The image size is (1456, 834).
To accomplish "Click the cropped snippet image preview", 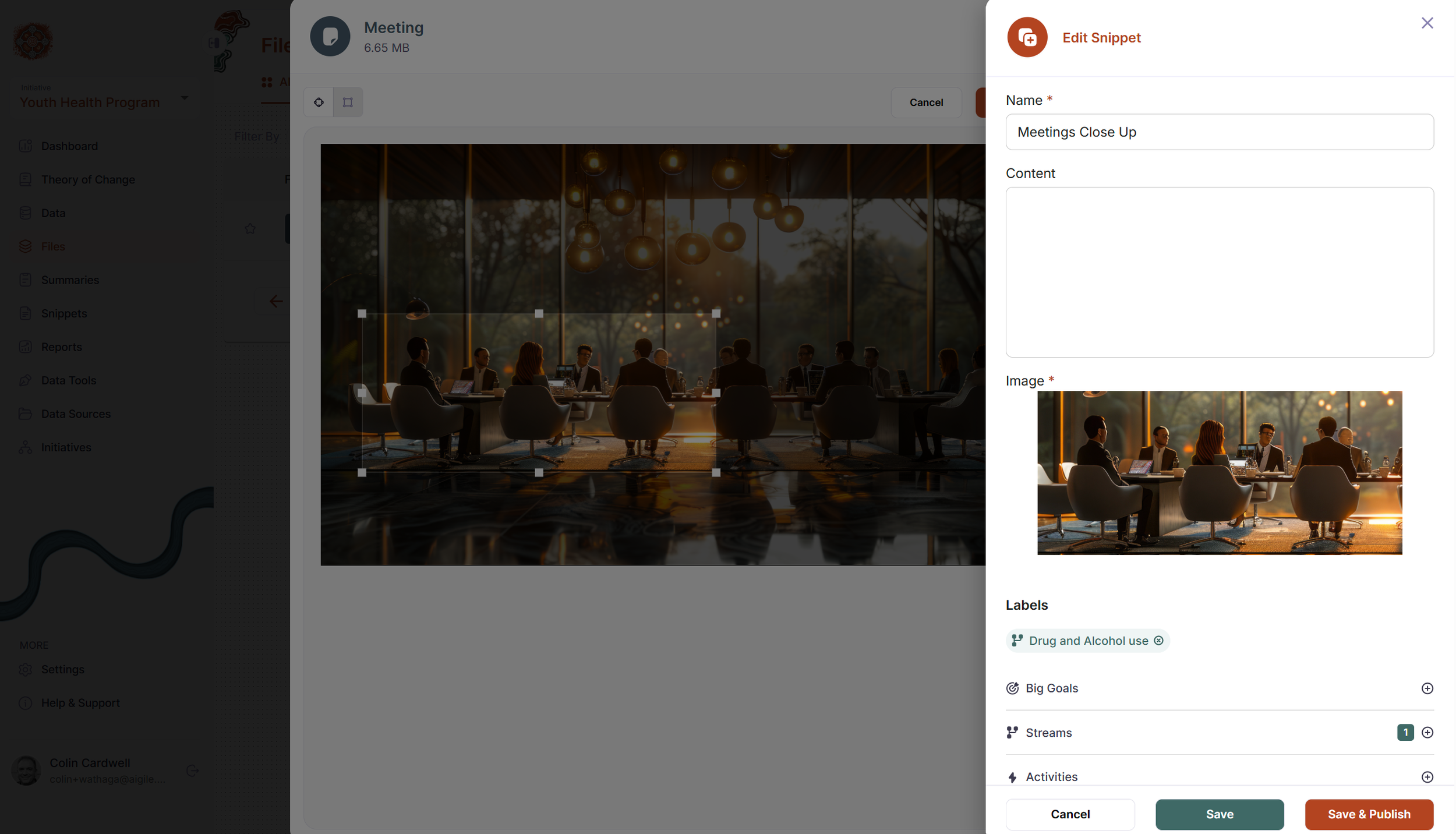I will pyautogui.click(x=1219, y=473).
